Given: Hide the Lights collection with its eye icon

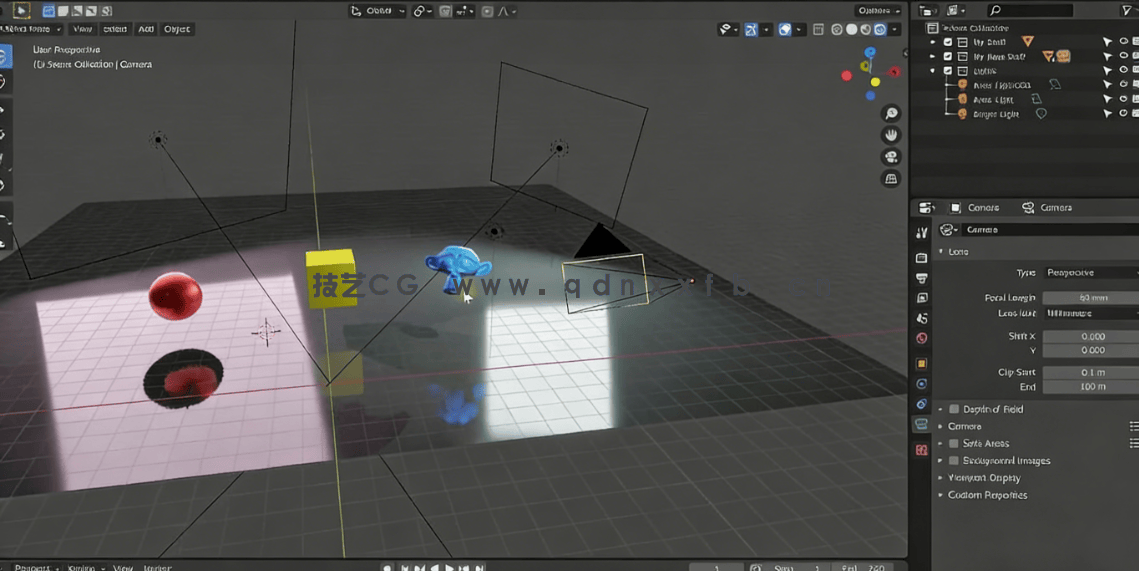Looking at the screenshot, I should 1123,70.
